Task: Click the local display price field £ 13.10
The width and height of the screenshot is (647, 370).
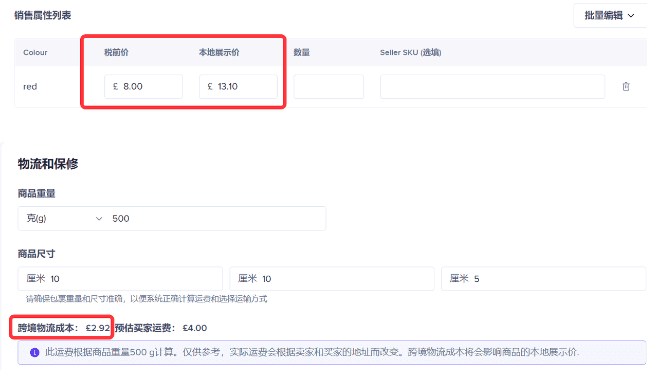Action: tap(238, 87)
